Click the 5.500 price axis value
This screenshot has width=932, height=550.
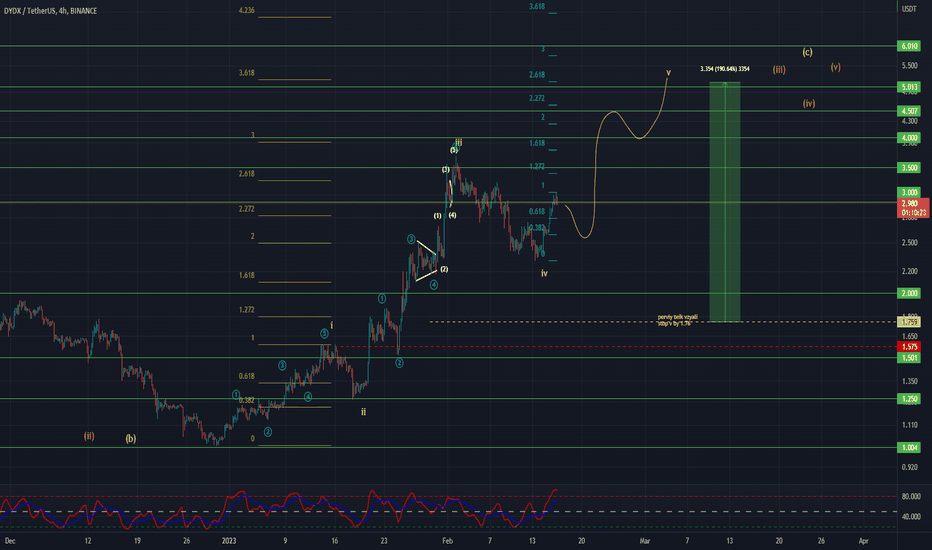pyautogui.click(x=909, y=66)
